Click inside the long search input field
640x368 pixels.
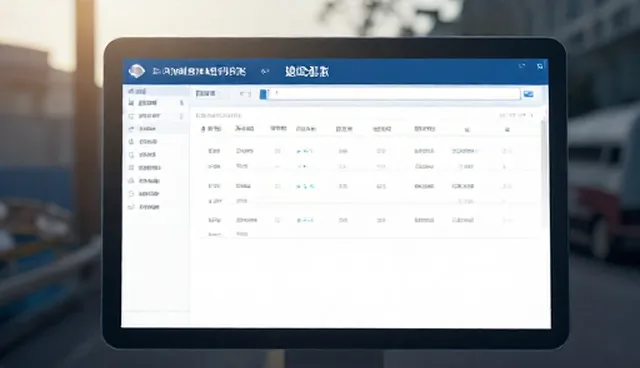pos(394,94)
